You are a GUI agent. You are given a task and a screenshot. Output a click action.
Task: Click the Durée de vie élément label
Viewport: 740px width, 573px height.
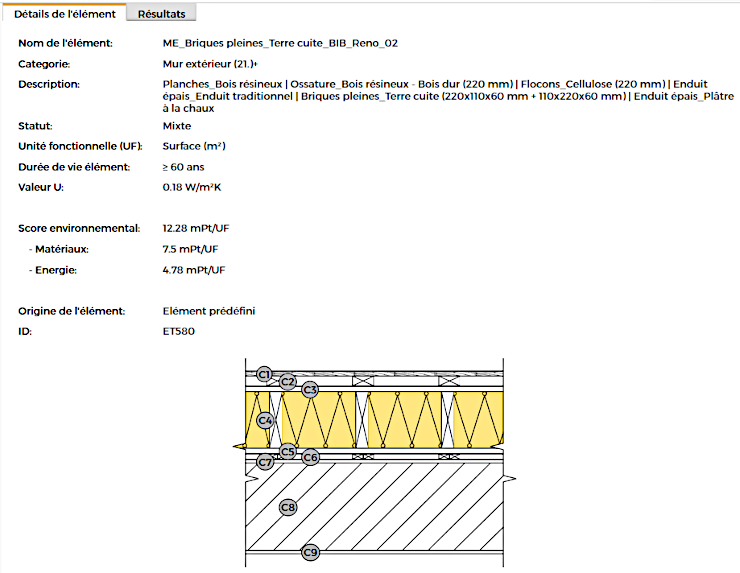[74, 167]
